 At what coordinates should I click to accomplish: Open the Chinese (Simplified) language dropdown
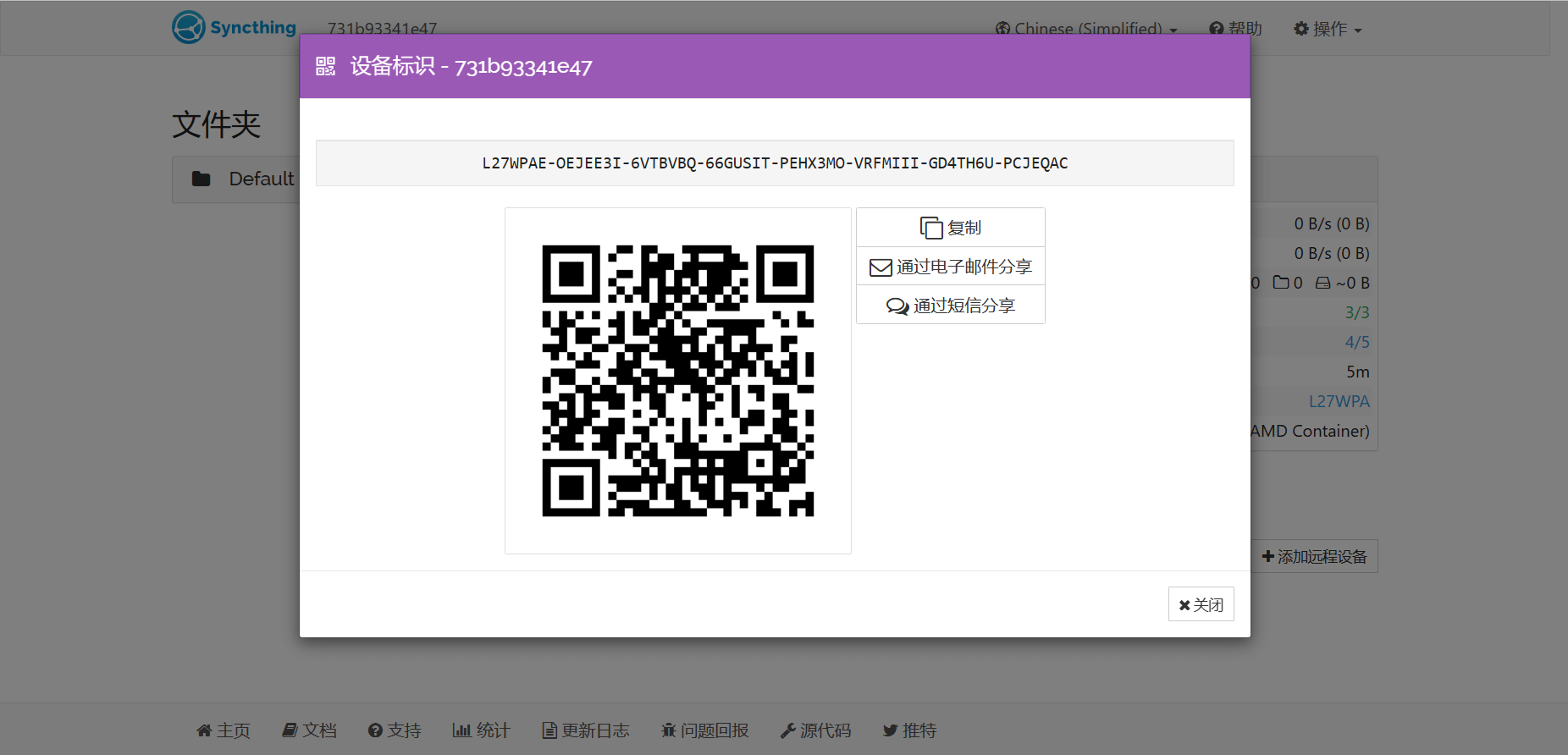1086,29
